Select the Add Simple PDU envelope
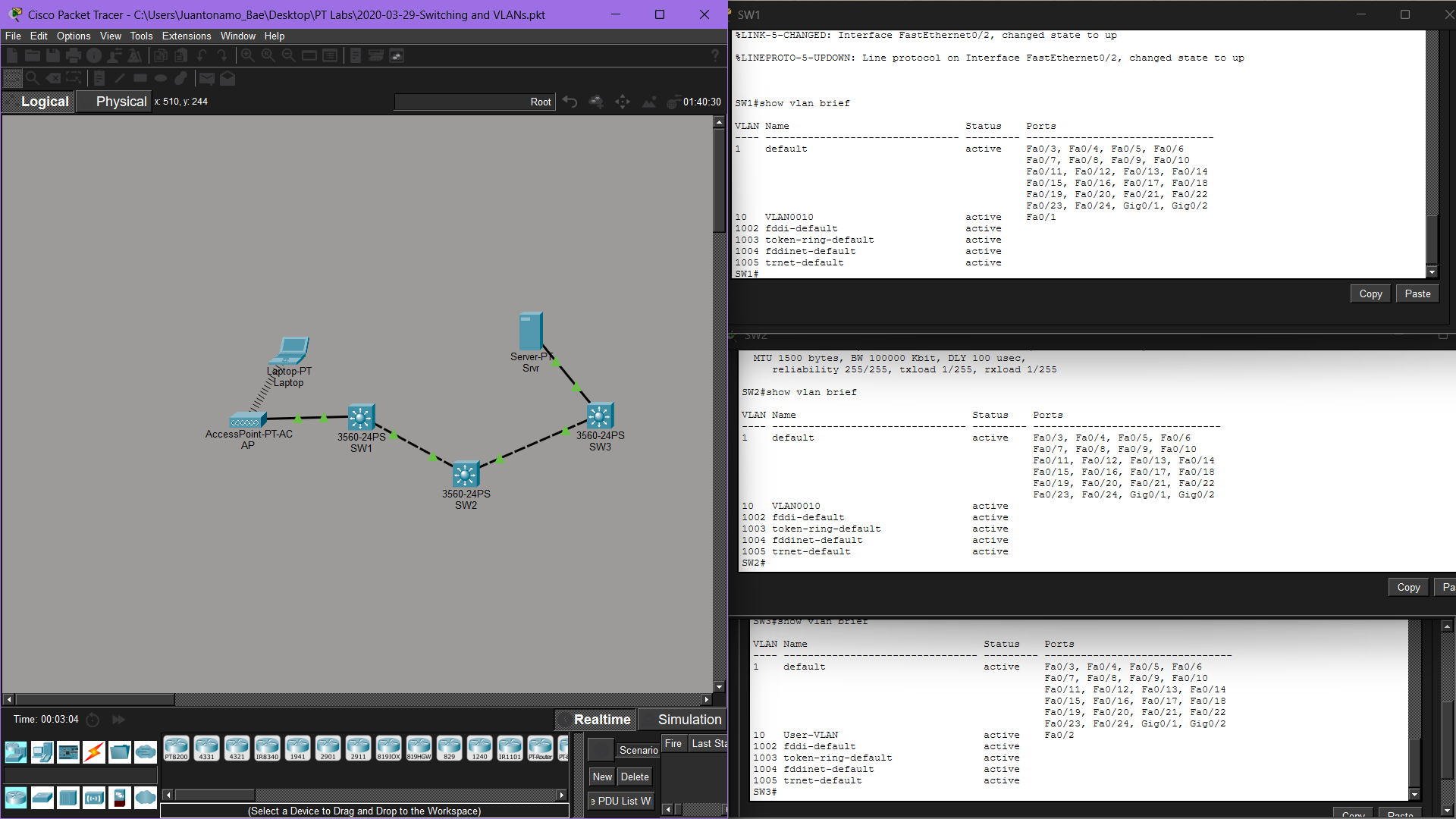The height and width of the screenshot is (819, 1456). pyautogui.click(x=207, y=77)
